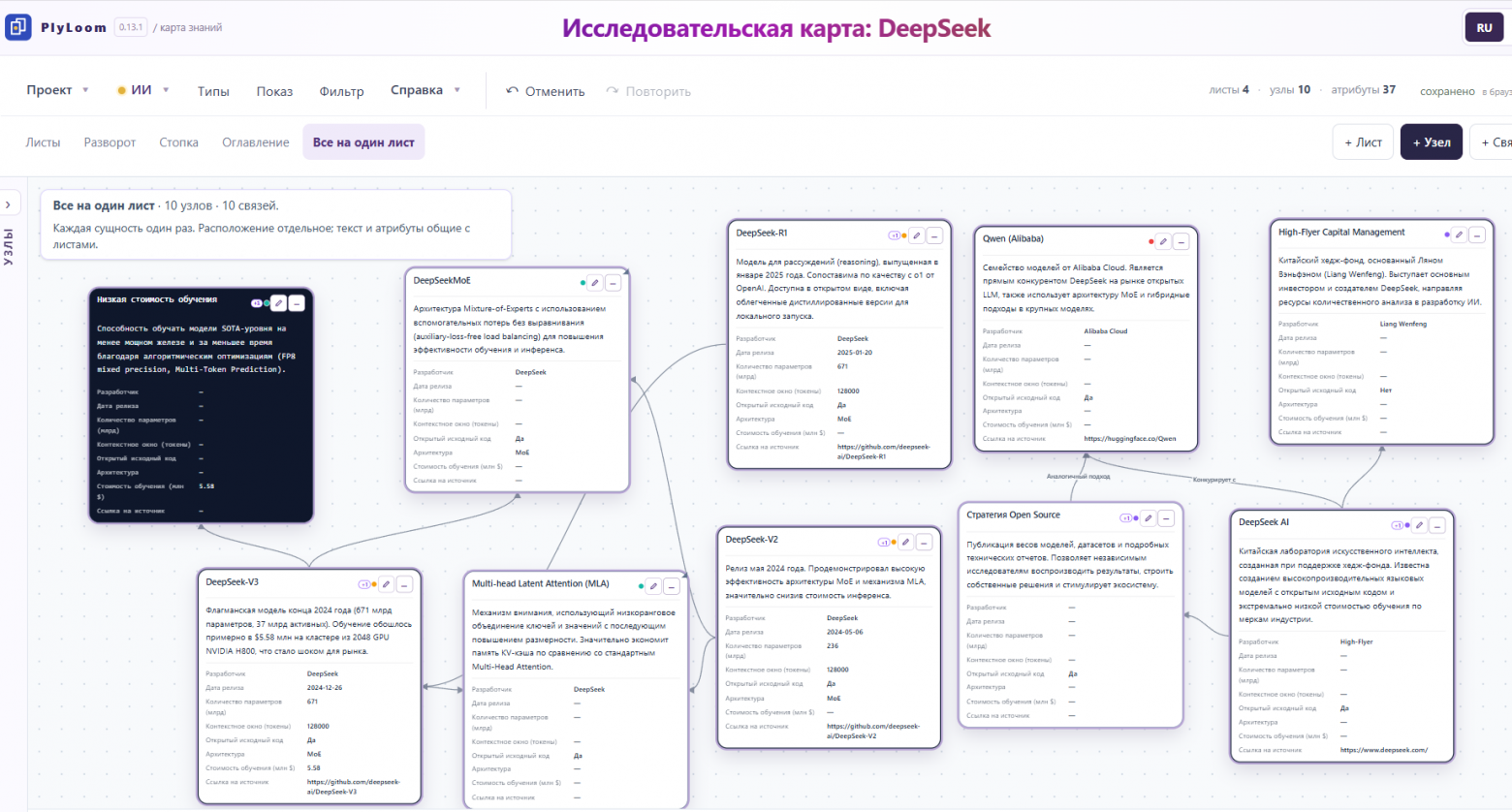Click the +1 badge on DeepSeek AI node
This screenshot has height=812, width=1512.
[x=1398, y=525]
